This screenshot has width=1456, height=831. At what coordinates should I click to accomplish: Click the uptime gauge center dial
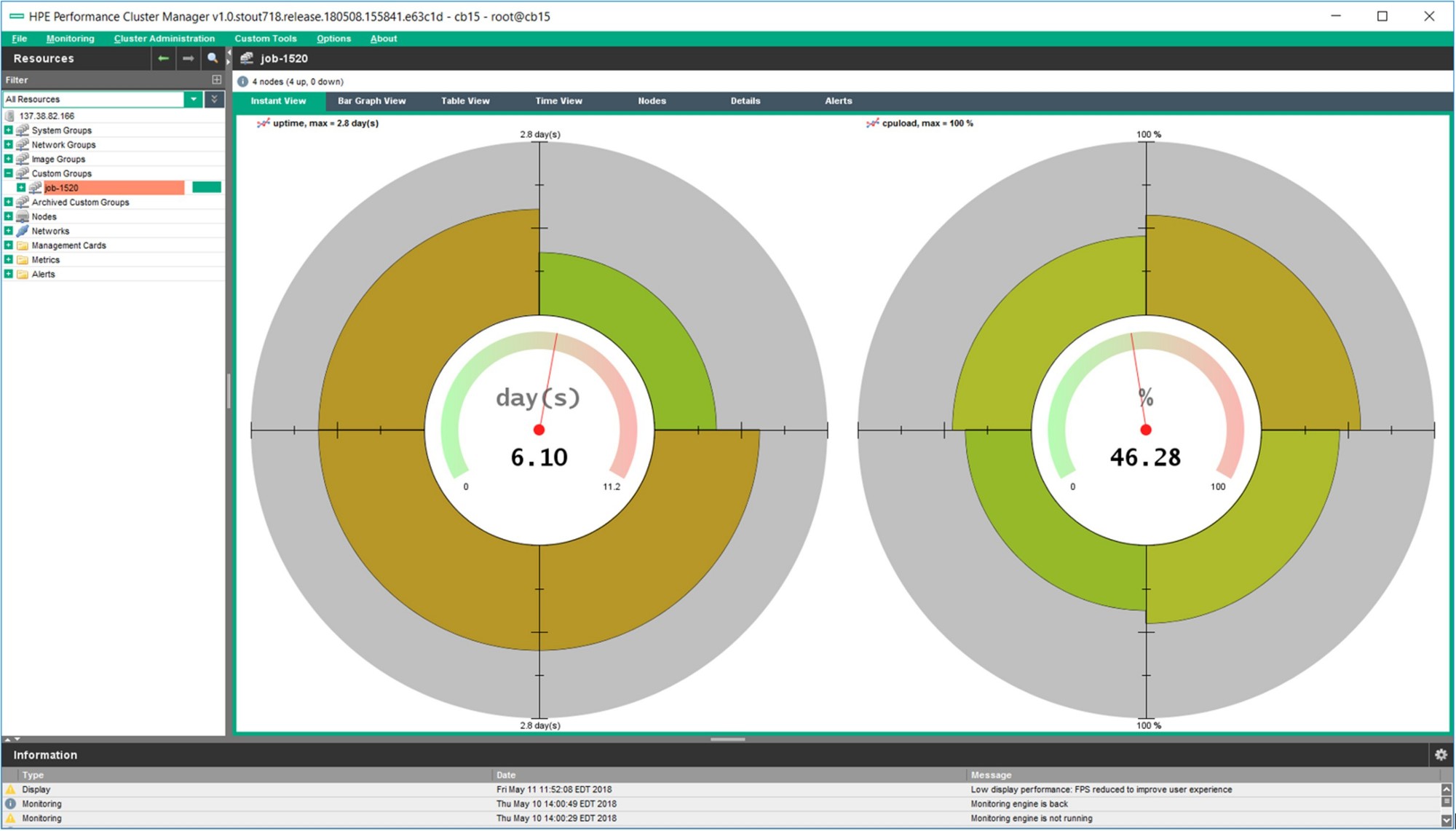tap(539, 430)
